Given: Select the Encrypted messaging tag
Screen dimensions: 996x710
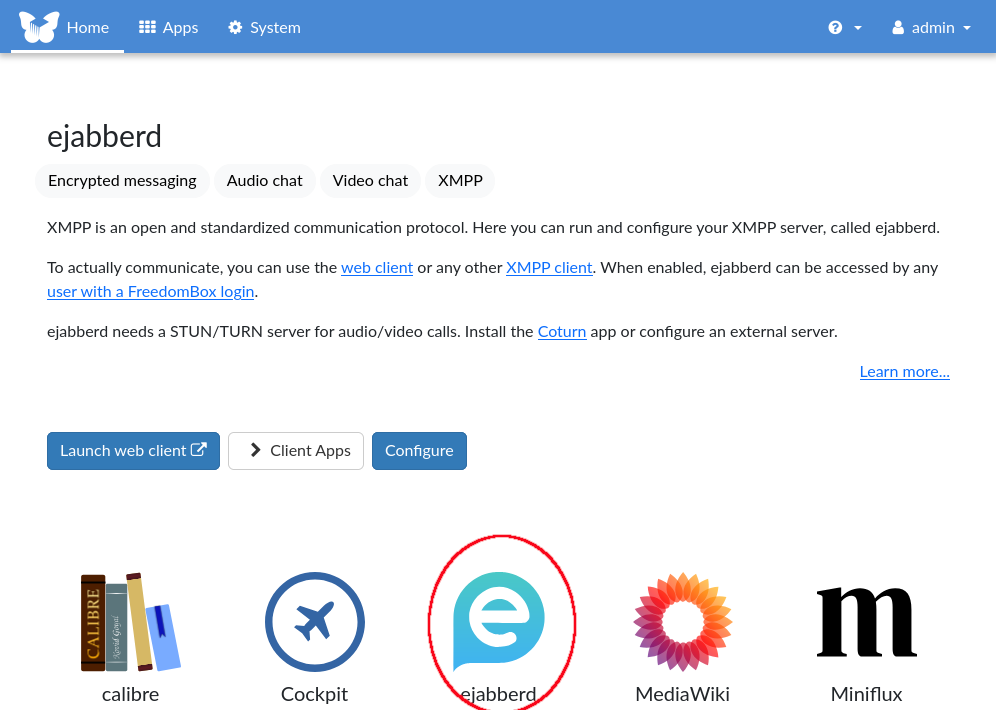Looking at the screenshot, I should coord(122,181).
